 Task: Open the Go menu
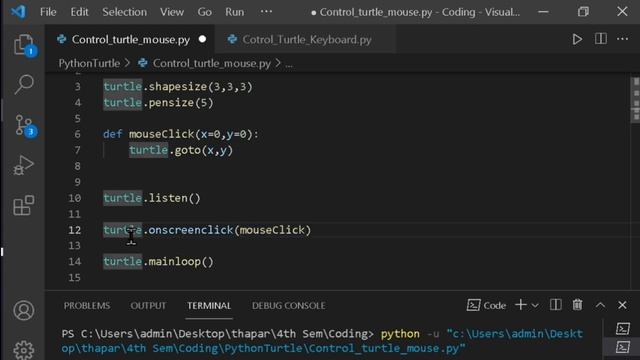(204, 12)
